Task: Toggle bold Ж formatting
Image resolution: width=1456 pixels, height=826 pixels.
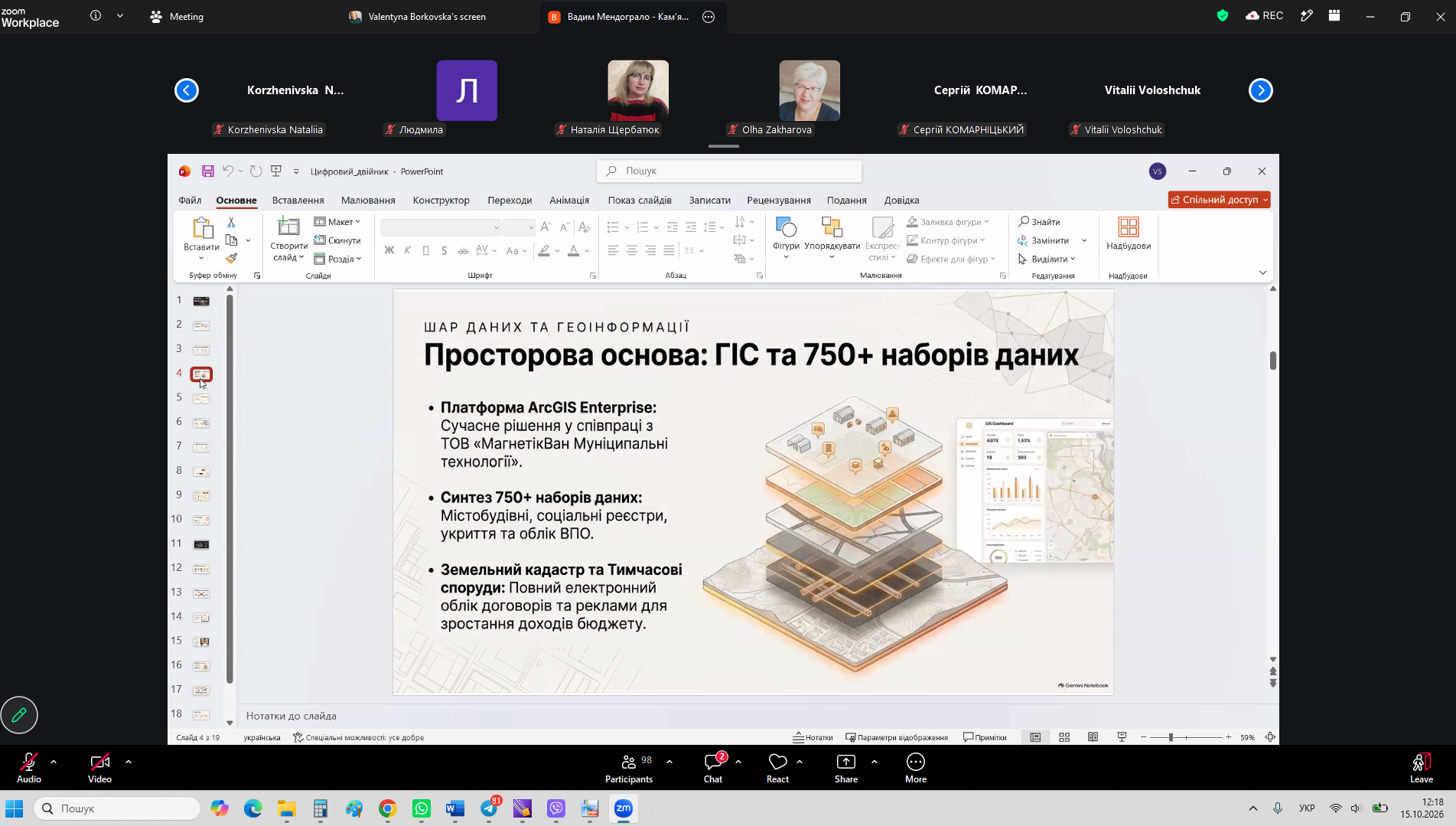Action: click(x=389, y=250)
